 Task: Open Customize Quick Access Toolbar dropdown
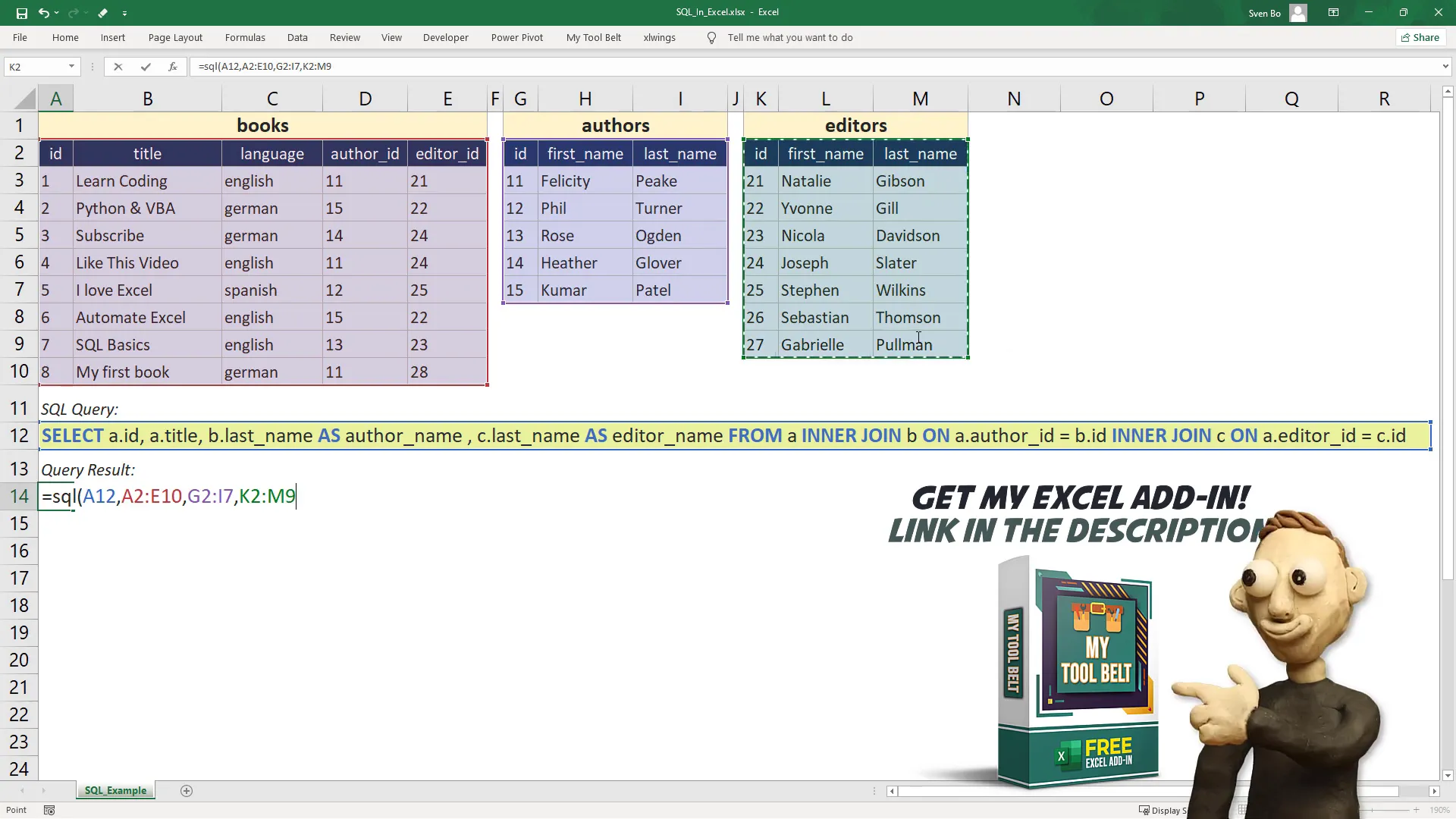(x=124, y=13)
